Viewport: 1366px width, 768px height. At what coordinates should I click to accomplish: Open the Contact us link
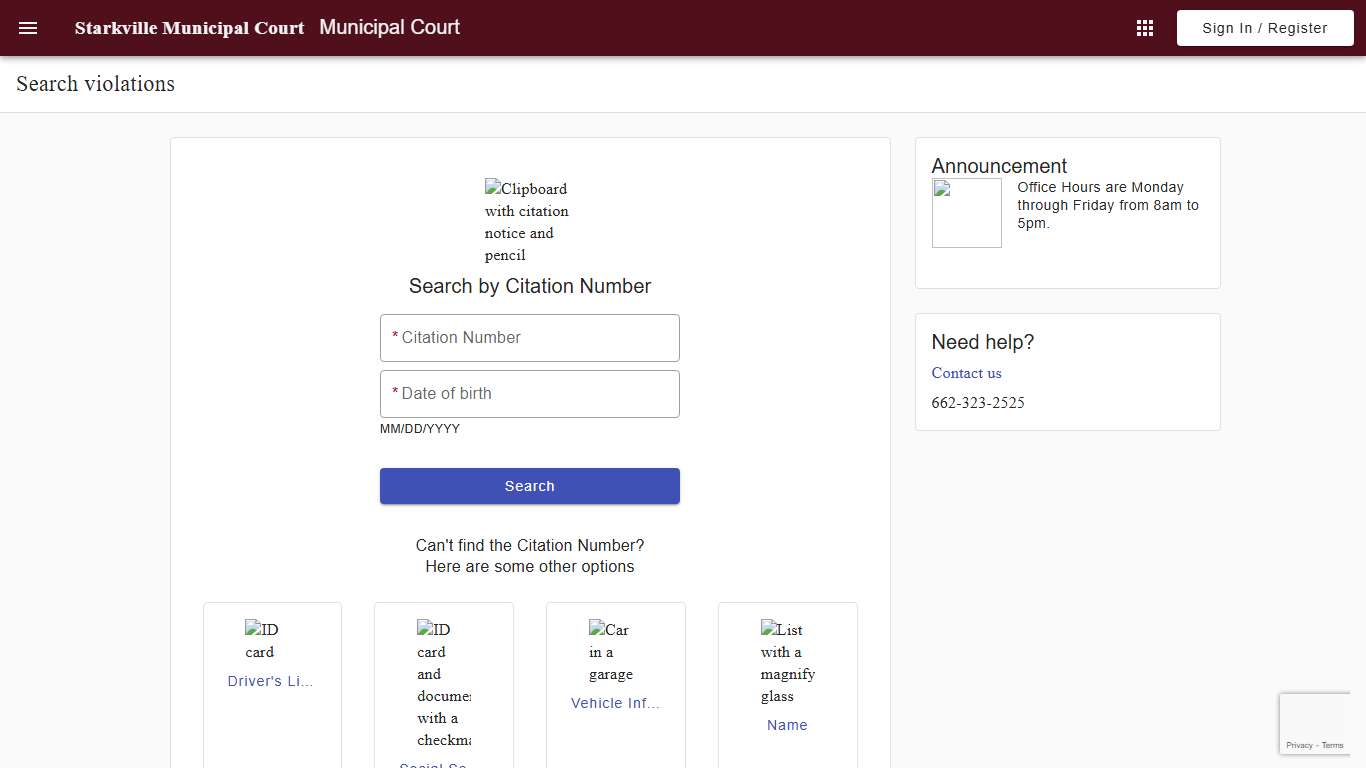[x=966, y=373]
